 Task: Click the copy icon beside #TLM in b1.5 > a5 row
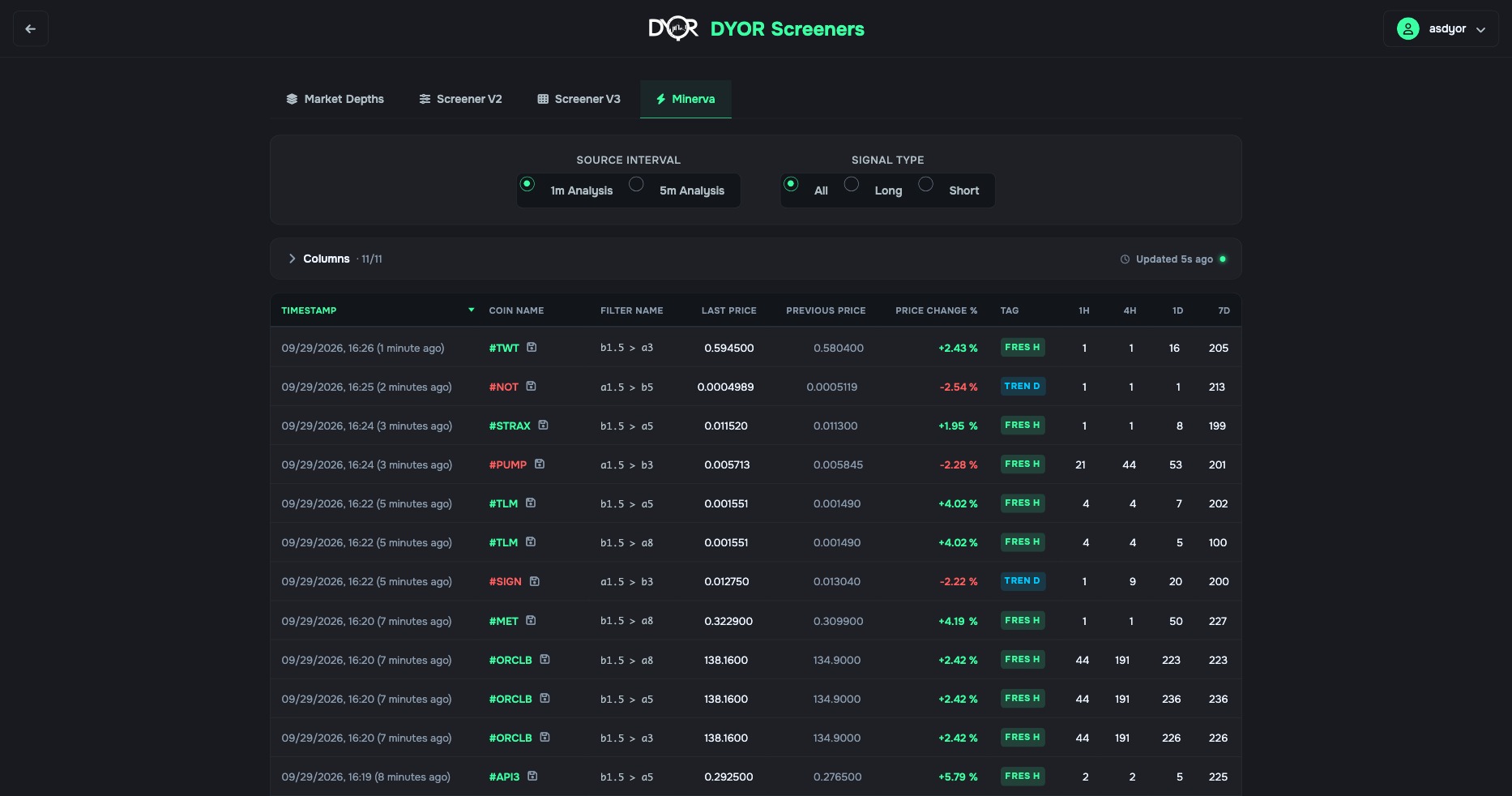[531, 503]
